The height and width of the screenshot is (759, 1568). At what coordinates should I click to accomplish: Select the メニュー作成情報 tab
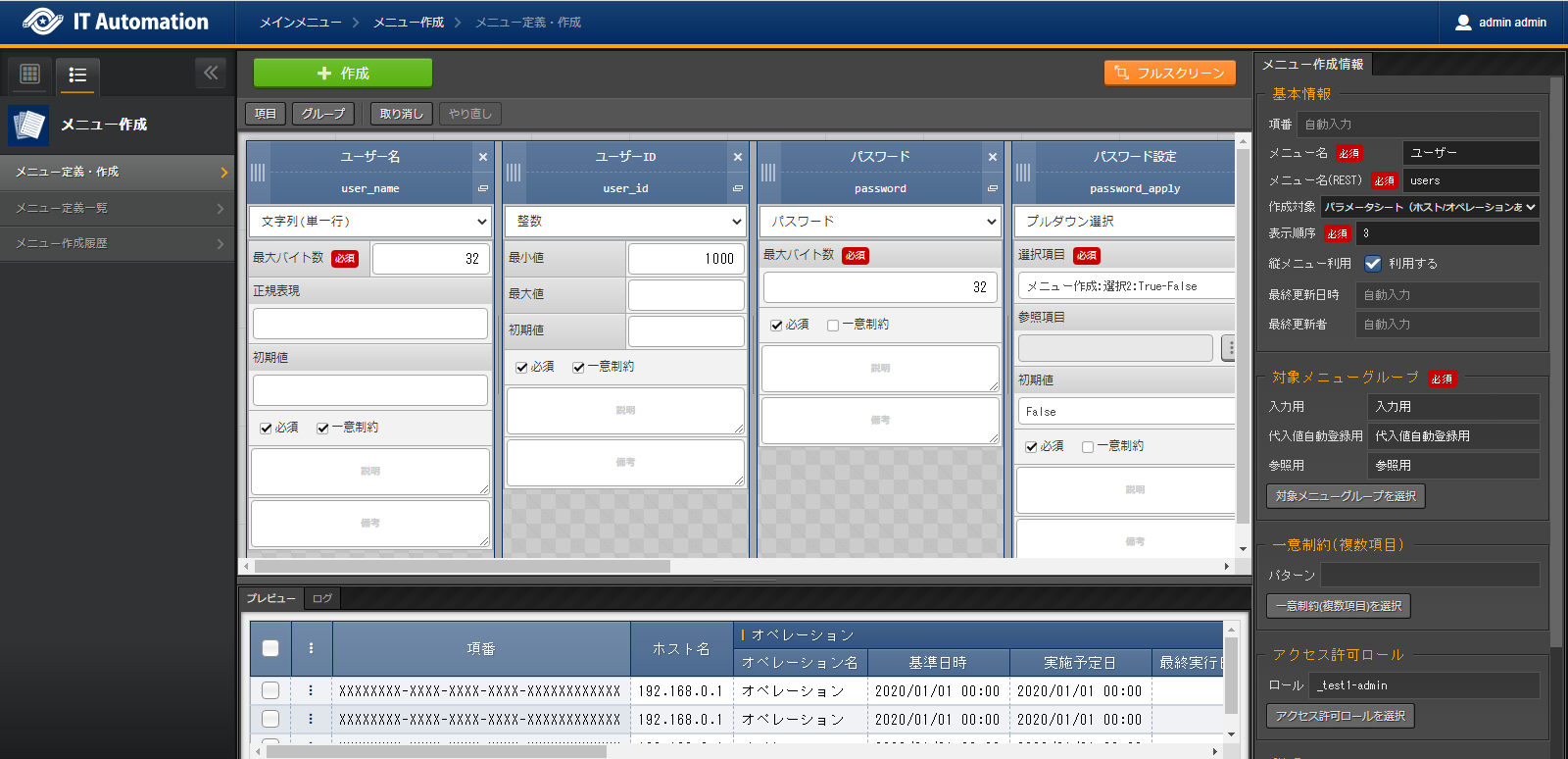coord(1313,64)
